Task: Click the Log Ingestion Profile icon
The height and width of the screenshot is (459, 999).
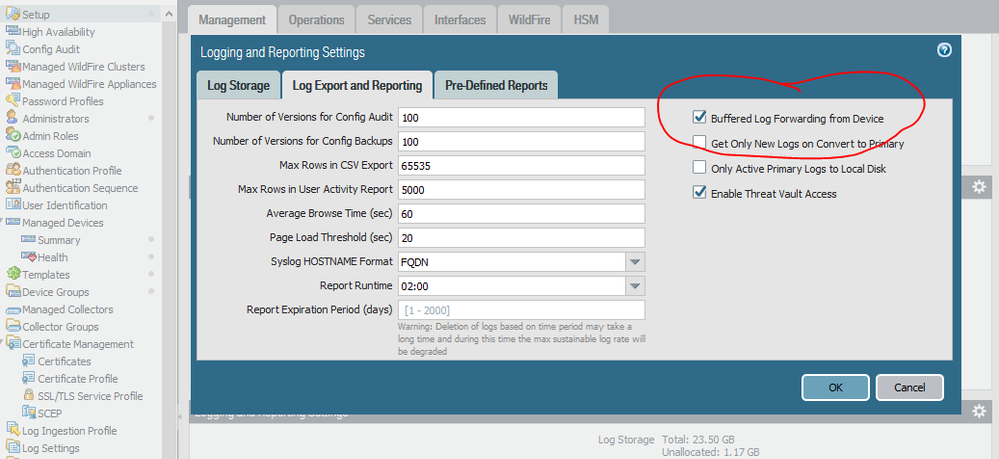Action: point(13,430)
